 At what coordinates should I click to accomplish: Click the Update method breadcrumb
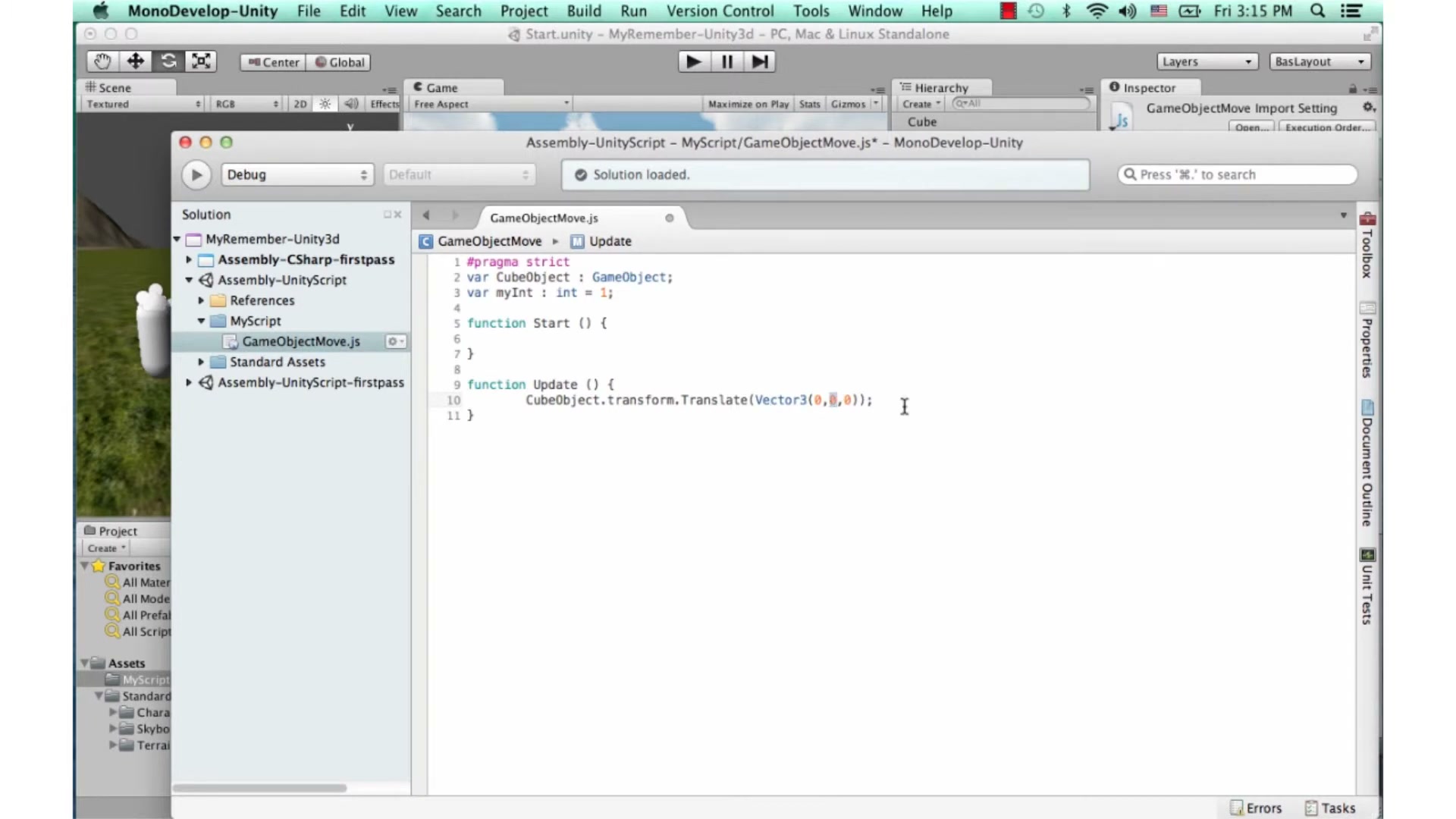click(601, 241)
